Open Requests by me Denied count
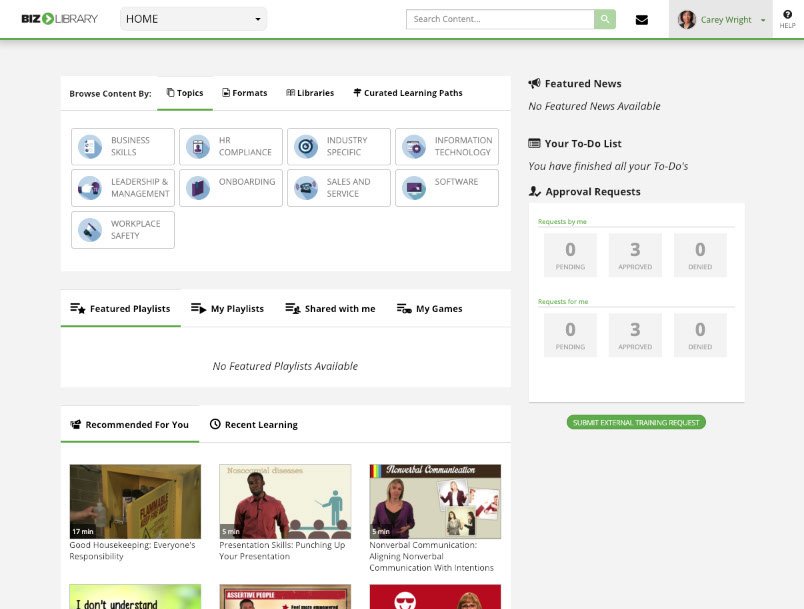 [x=700, y=255]
